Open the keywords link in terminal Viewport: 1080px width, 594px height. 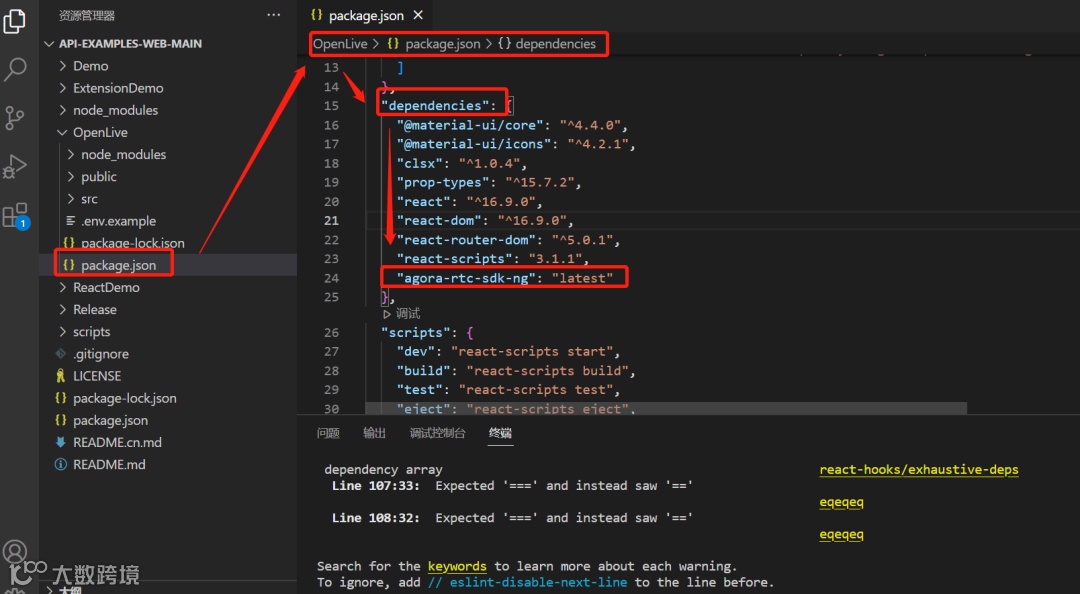[457, 566]
